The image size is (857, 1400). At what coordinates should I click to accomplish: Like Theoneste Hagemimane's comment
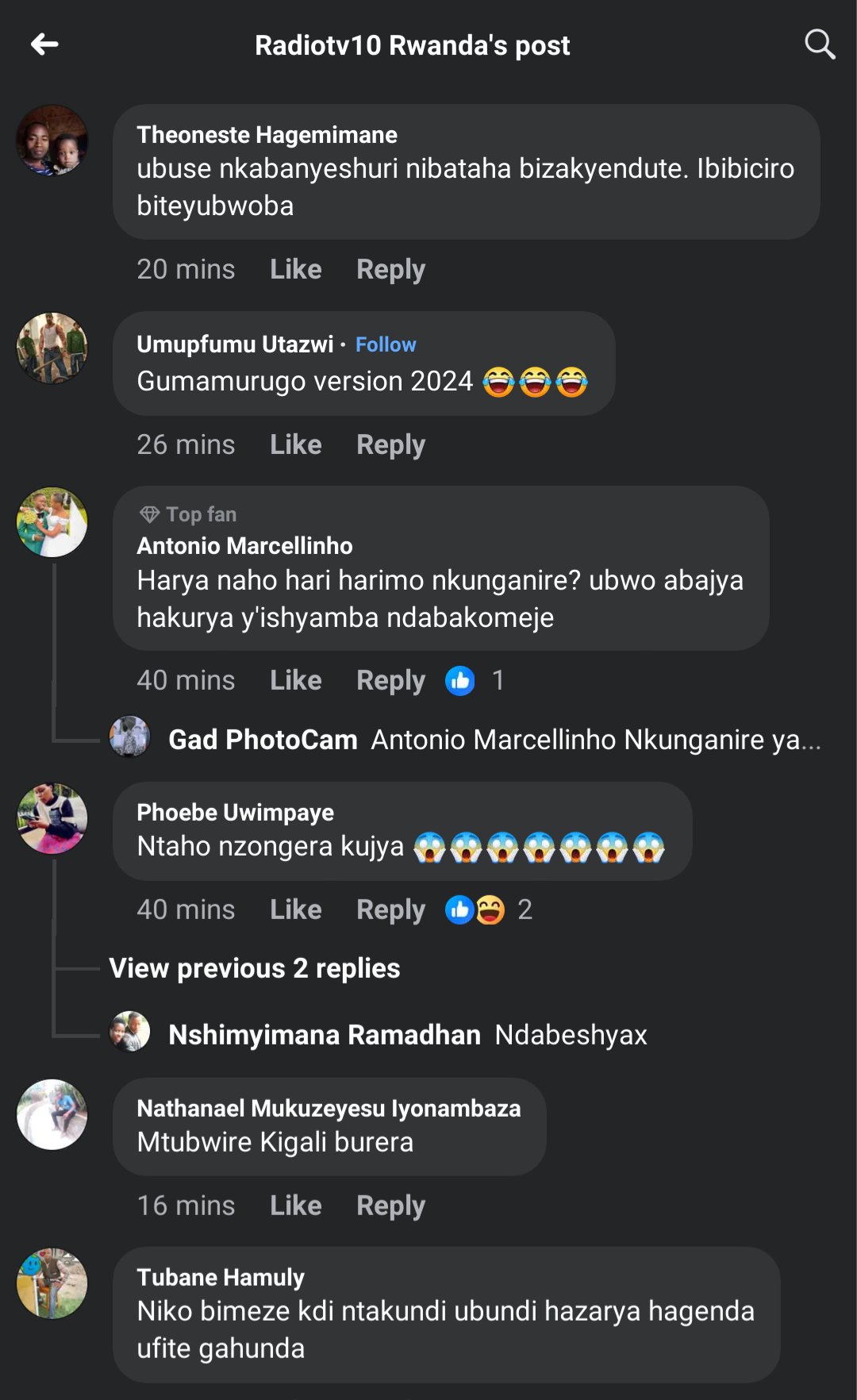point(295,269)
